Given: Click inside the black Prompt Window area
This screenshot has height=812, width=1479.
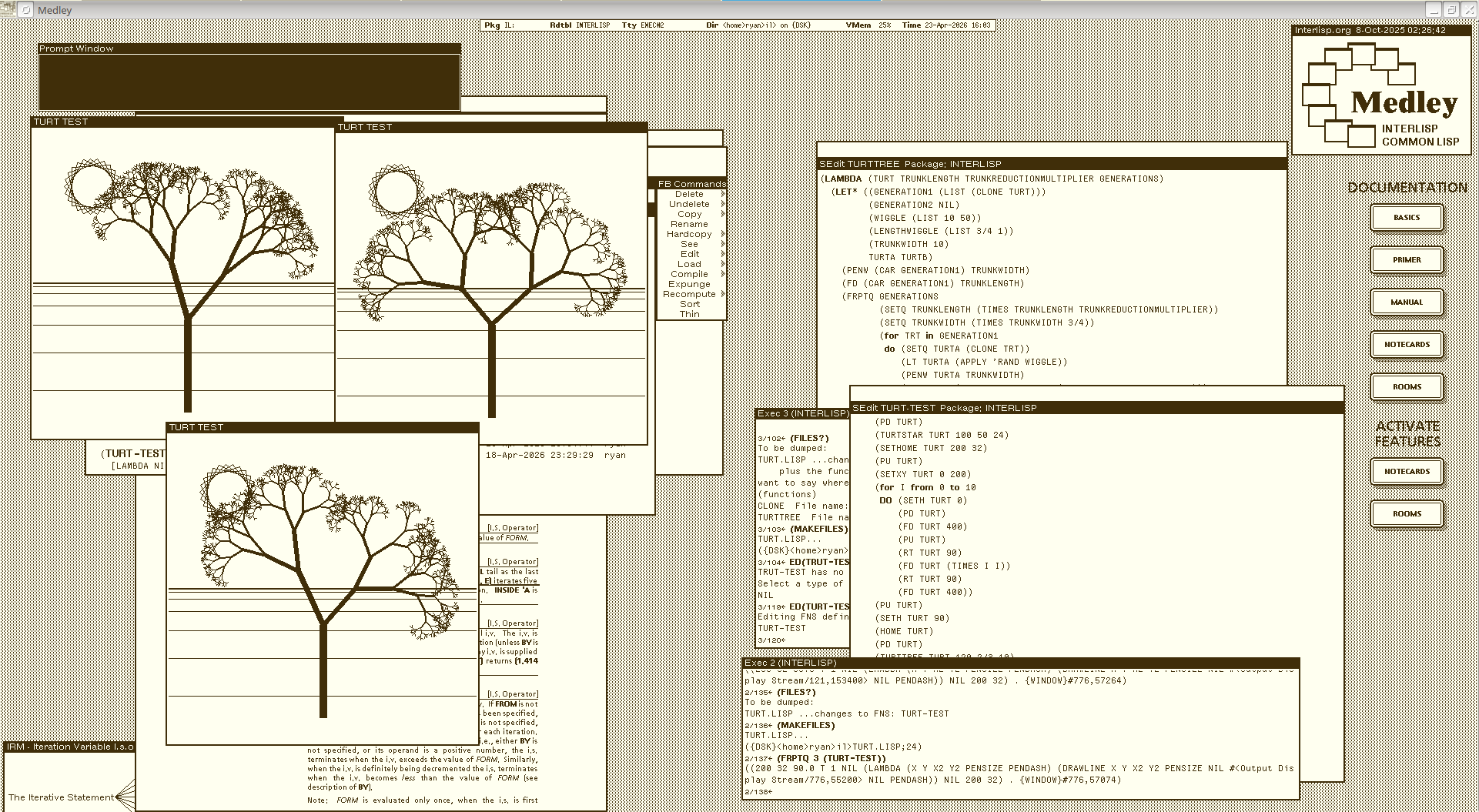Looking at the screenshot, I should coord(249,82).
